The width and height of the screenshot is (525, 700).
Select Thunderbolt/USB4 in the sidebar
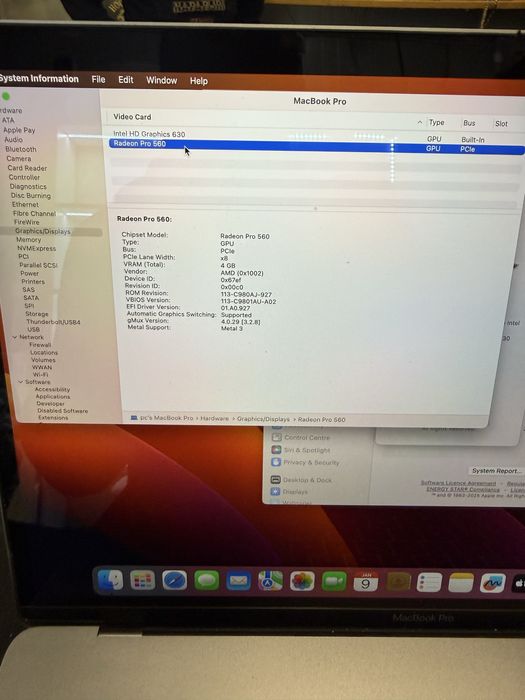pos(53,322)
